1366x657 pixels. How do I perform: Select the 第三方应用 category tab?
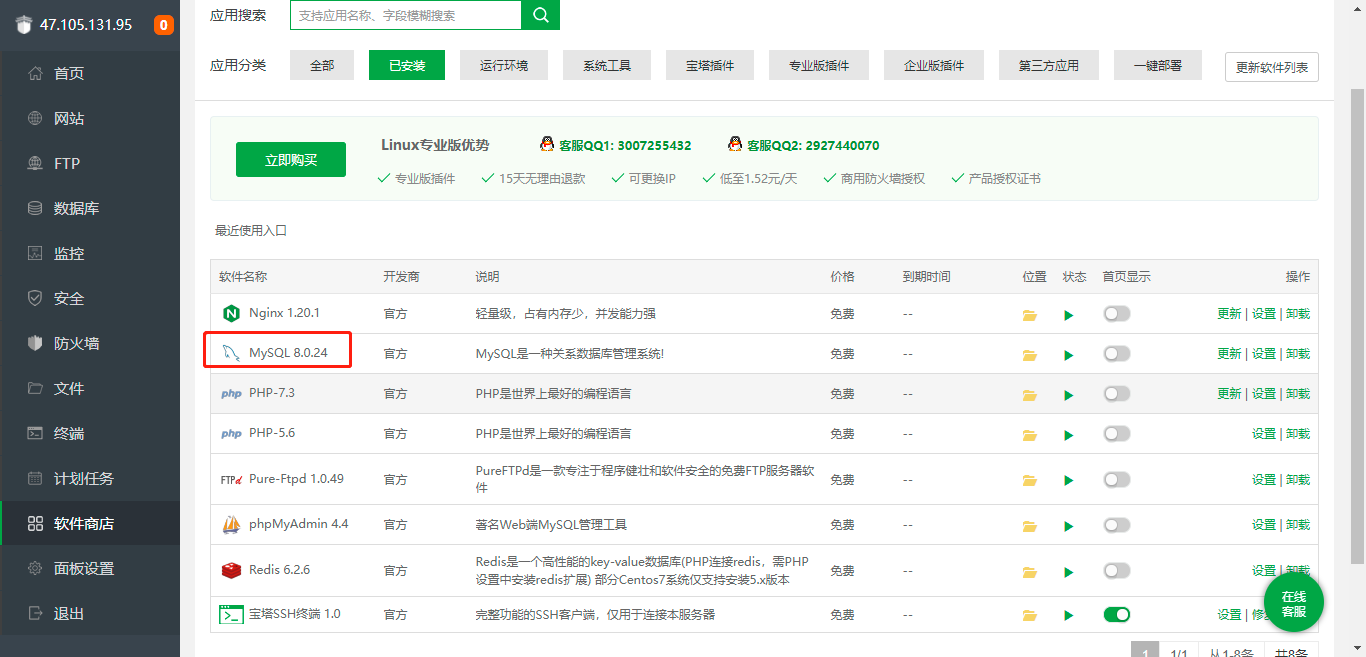click(1048, 65)
